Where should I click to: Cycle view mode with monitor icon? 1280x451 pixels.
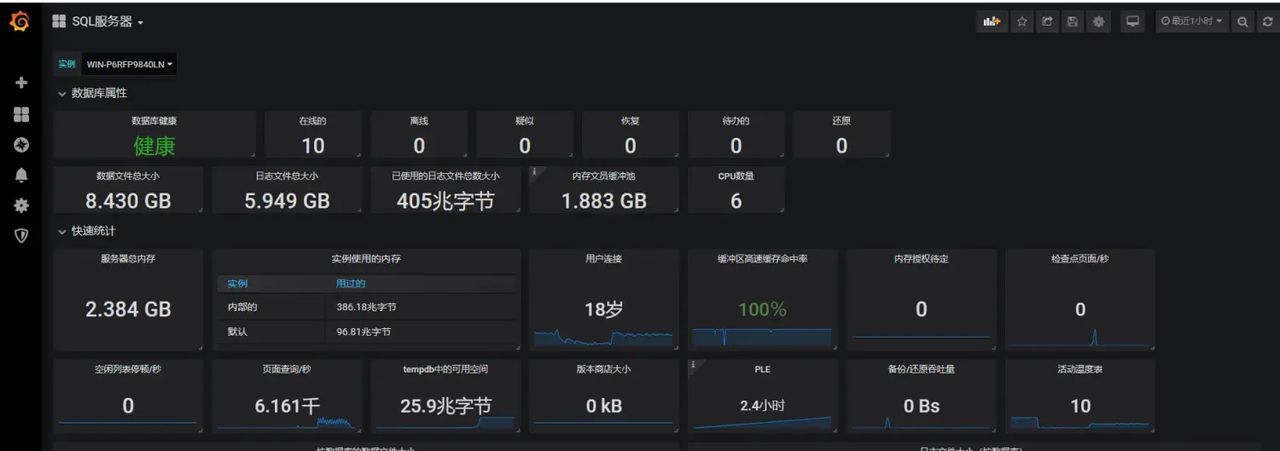coord(1133,21)
